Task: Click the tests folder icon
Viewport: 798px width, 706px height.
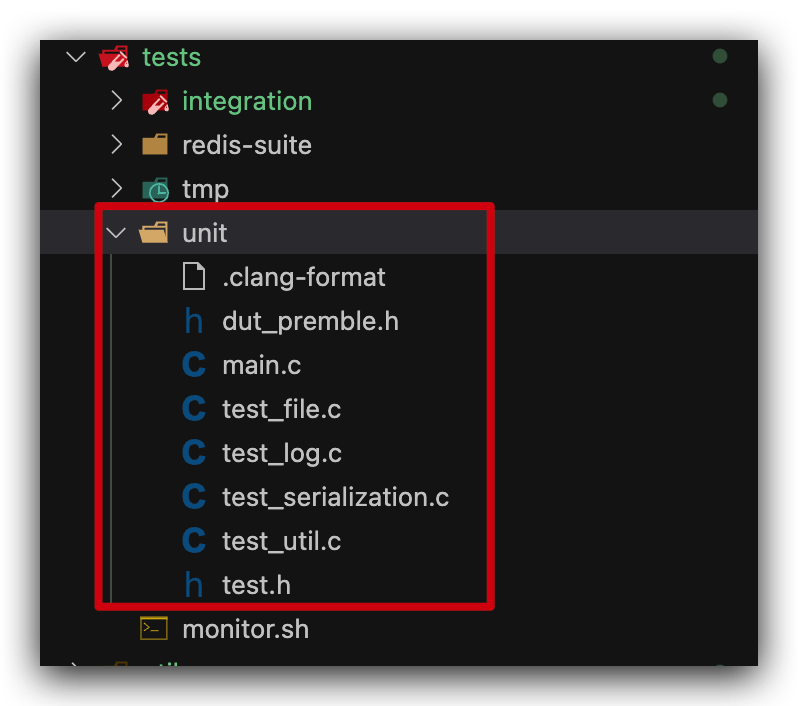Action: pos(114,58)
